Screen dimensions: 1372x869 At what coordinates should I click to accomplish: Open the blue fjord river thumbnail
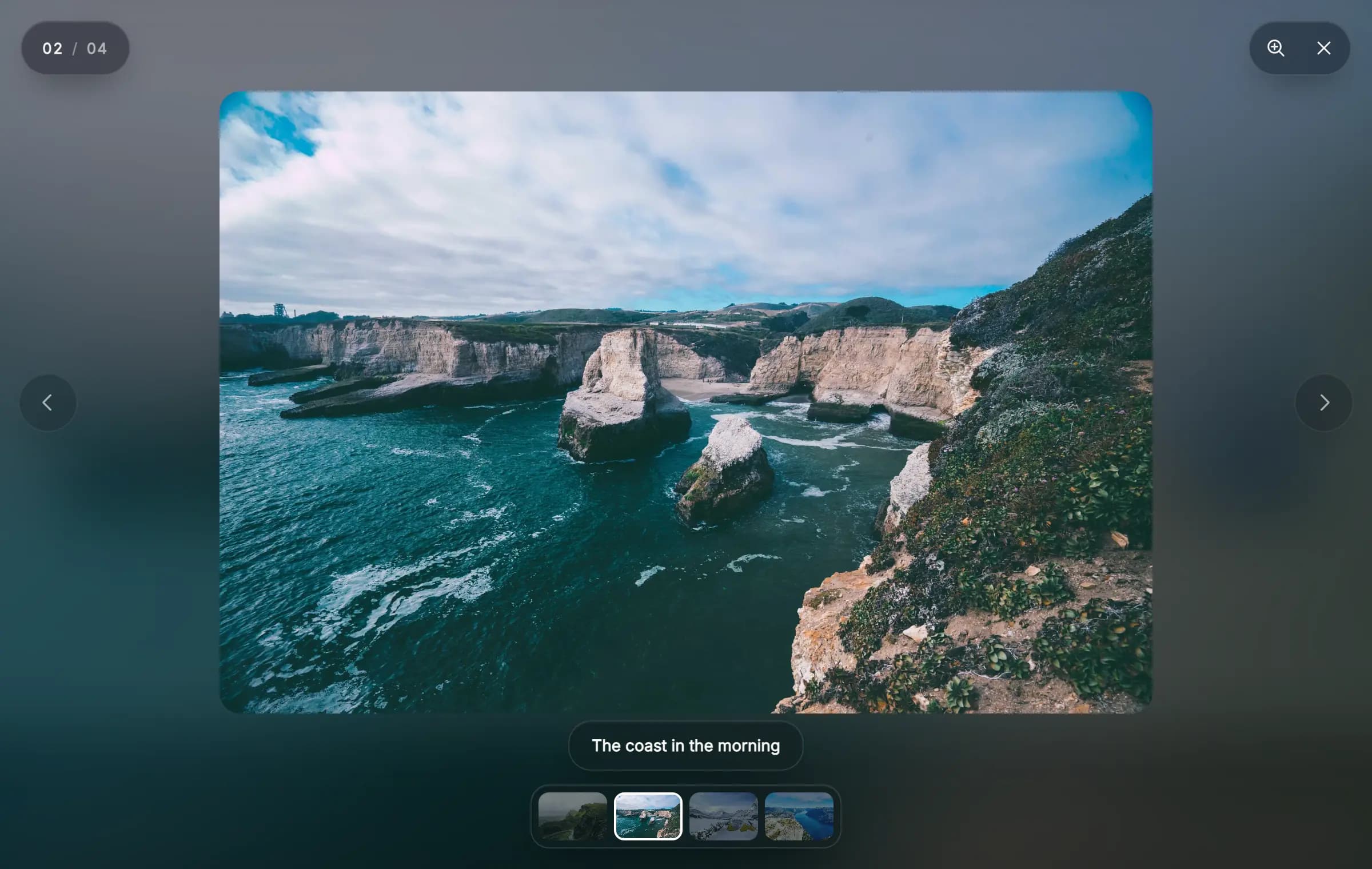[799, 816]
